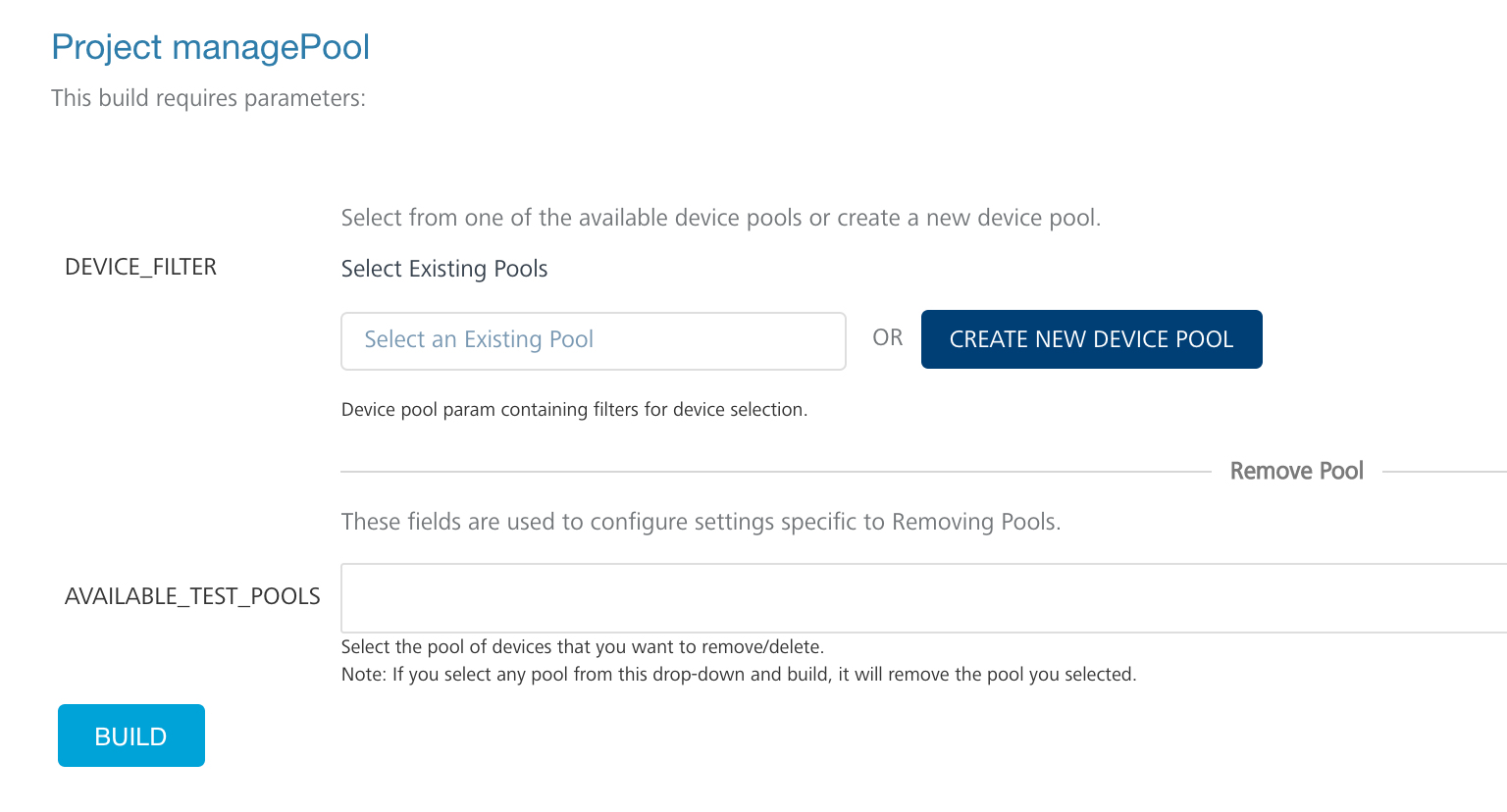Click the CREATE NEW DEVICE POOL button

[x=1091, y=338]
